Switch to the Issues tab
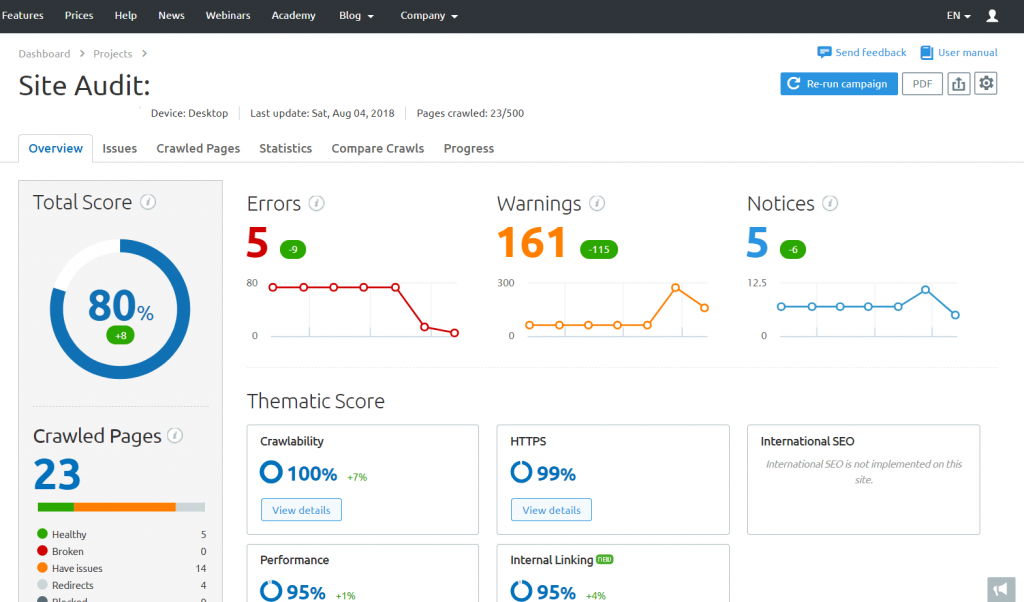 pyautogui.click(x=119, y=148)
